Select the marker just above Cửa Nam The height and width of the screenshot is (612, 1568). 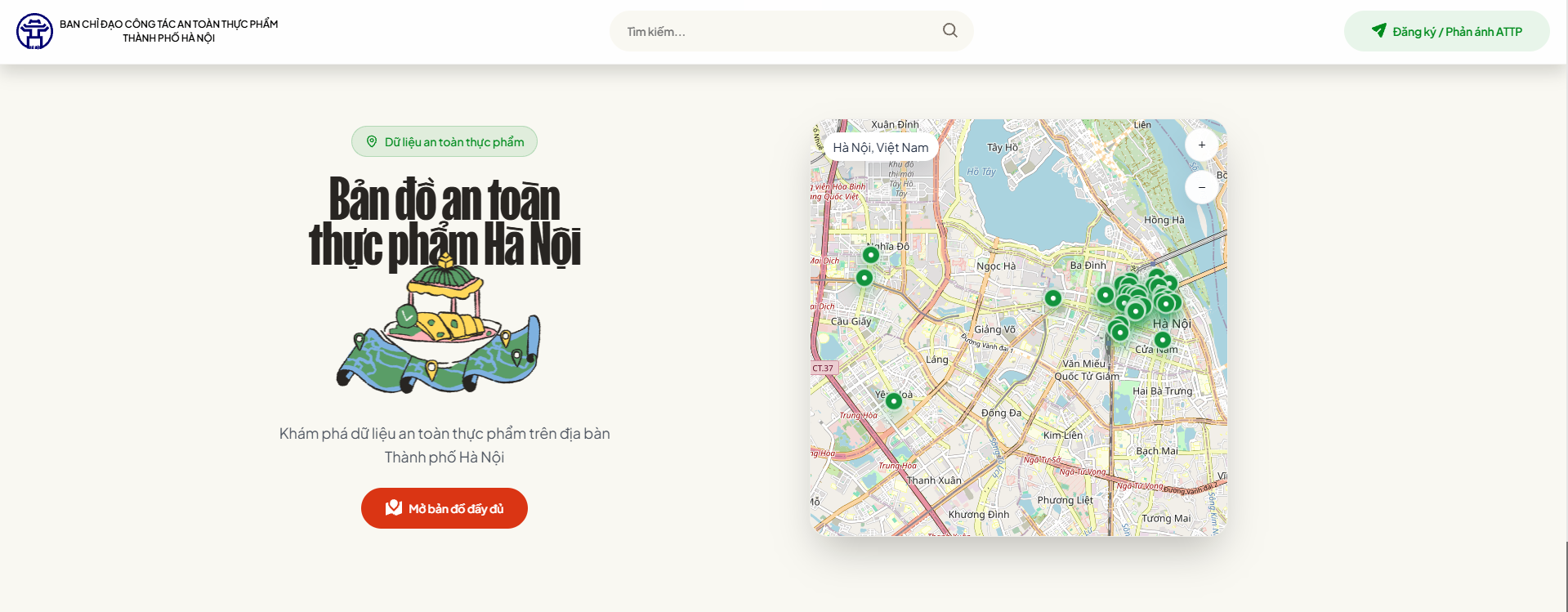point(1162,340)
